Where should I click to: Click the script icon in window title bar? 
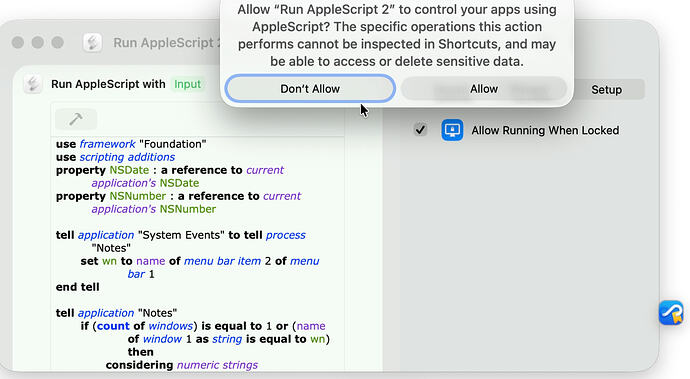92,43
